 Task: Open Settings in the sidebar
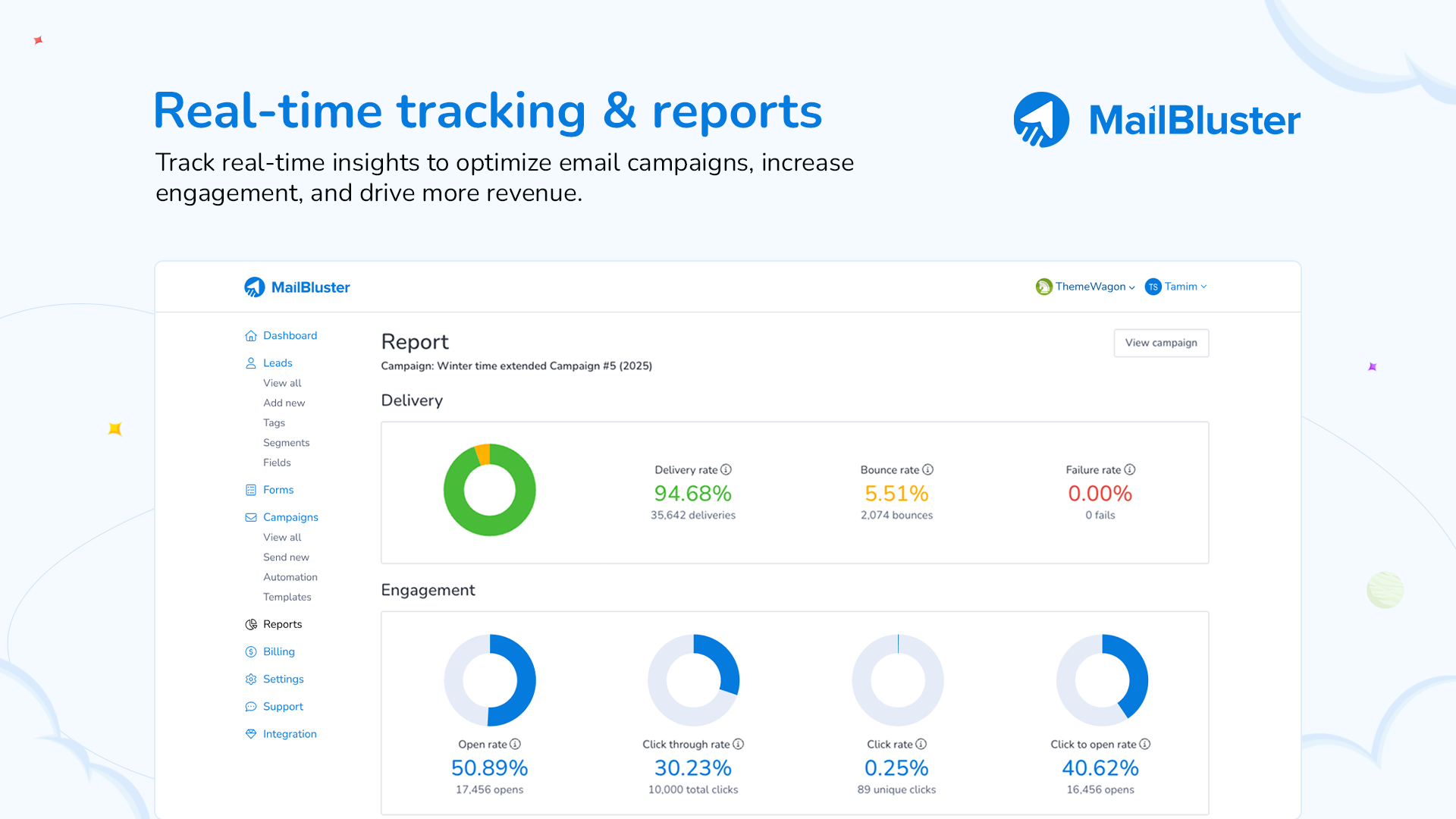tap(283, 679)
